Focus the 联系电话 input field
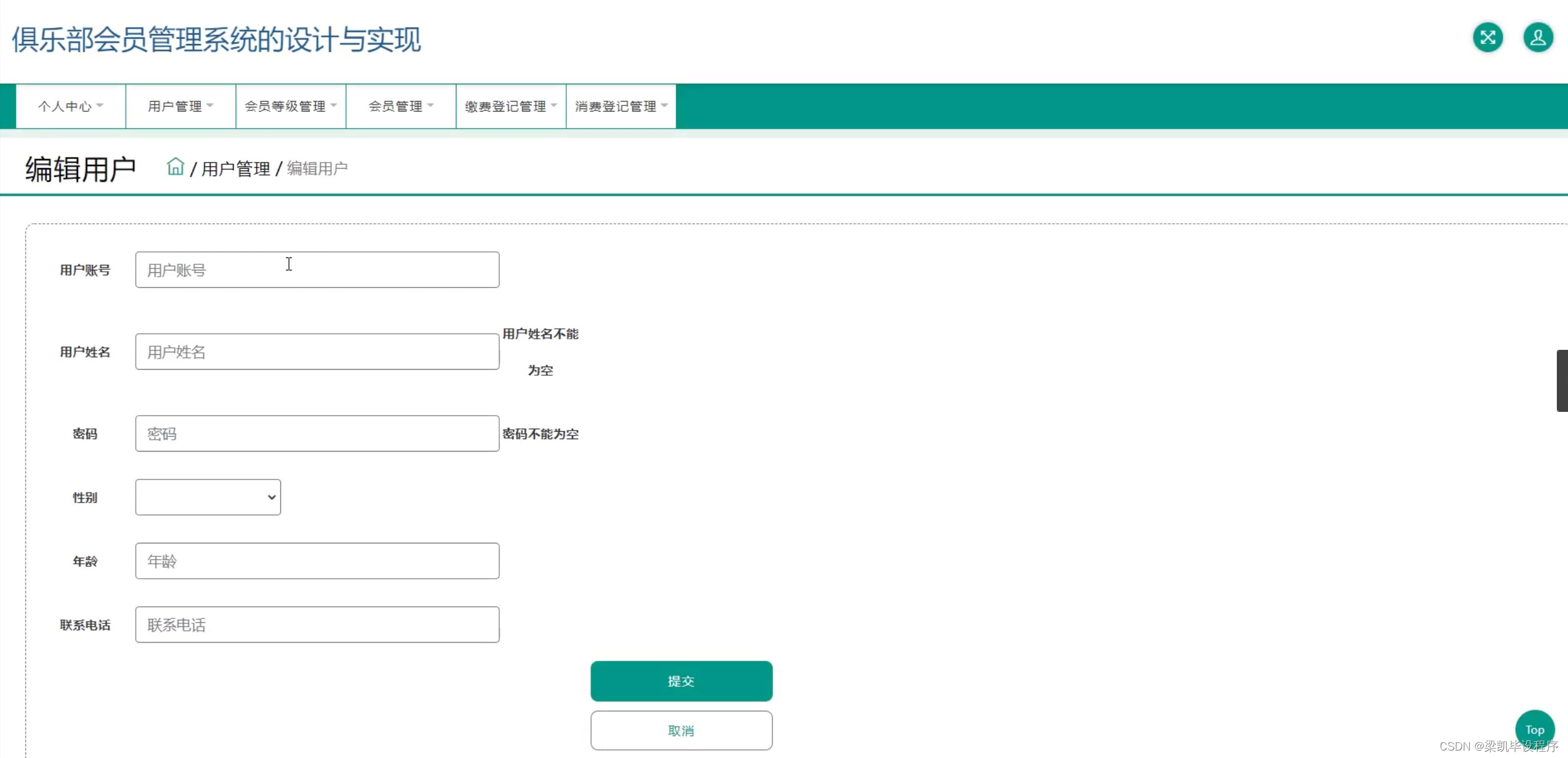 (317, 625)
